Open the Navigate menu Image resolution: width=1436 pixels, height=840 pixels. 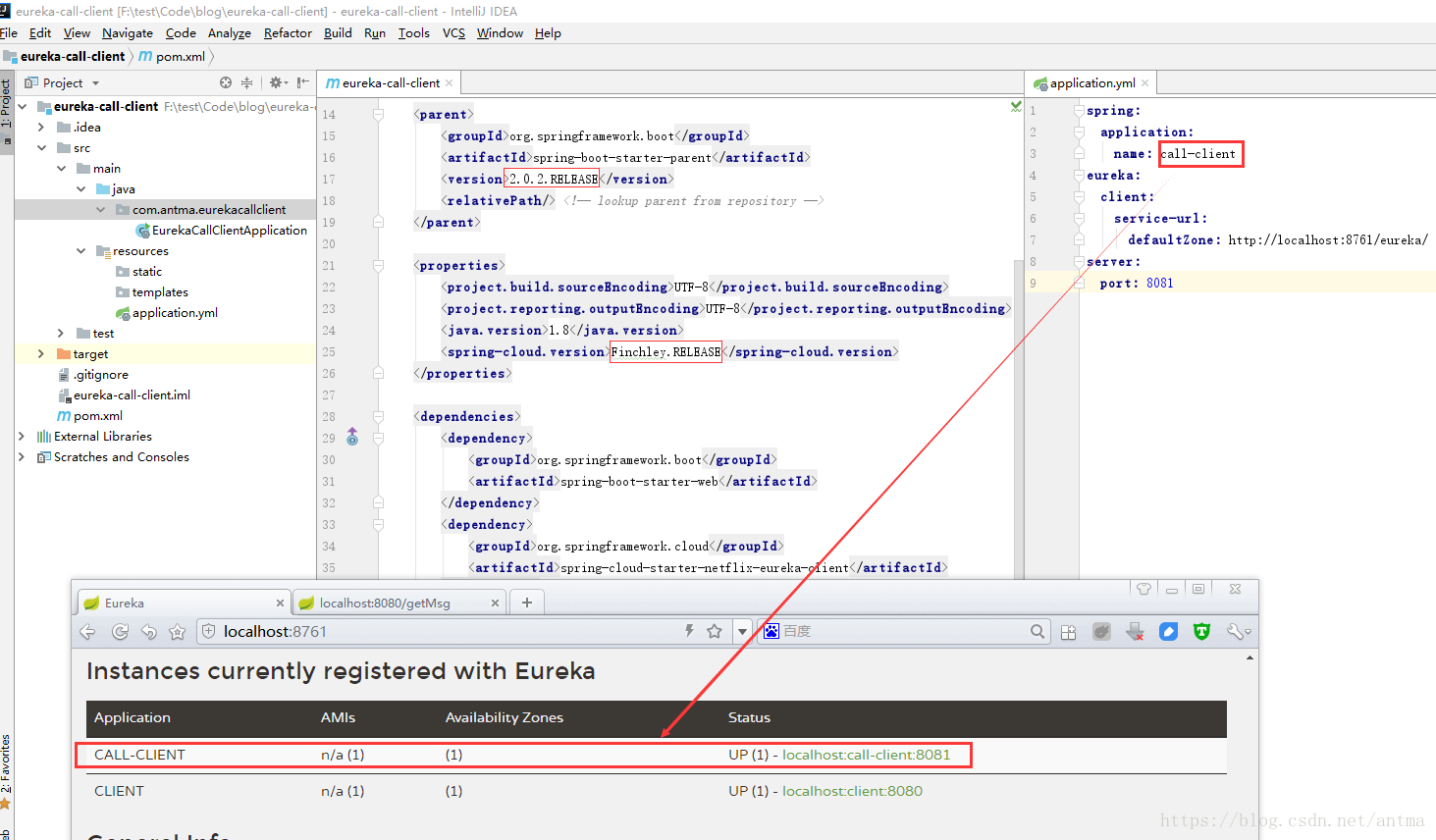(128, 33)
